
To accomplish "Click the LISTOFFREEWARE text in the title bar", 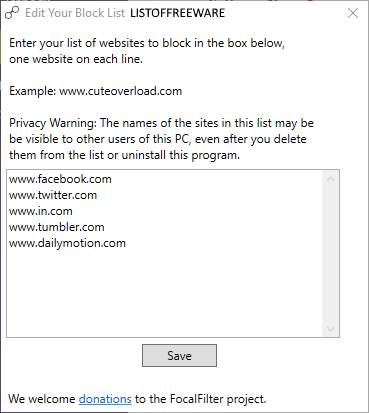I will pyautogui.click(x=178, y=13).
